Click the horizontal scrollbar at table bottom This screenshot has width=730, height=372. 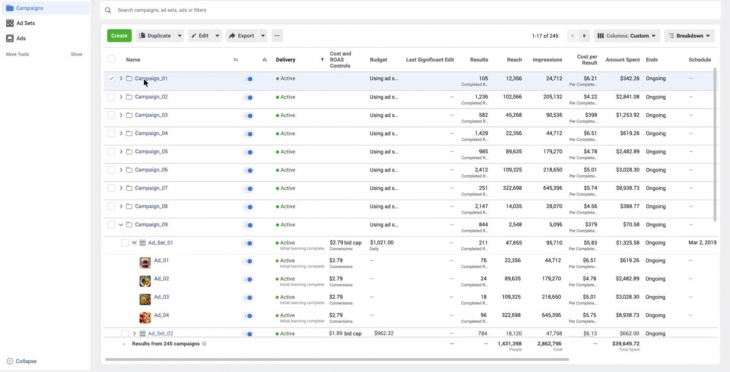click(337, 359)
